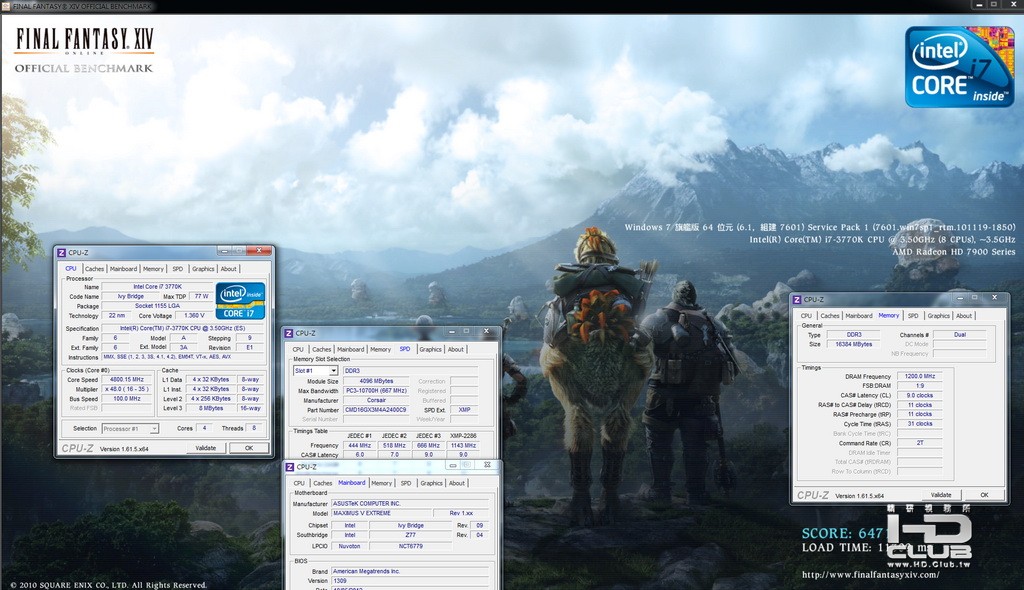The height and width of the screenshot is (590, 1024).
Task: Open the About tab in the SPD window
Action: 455,350
